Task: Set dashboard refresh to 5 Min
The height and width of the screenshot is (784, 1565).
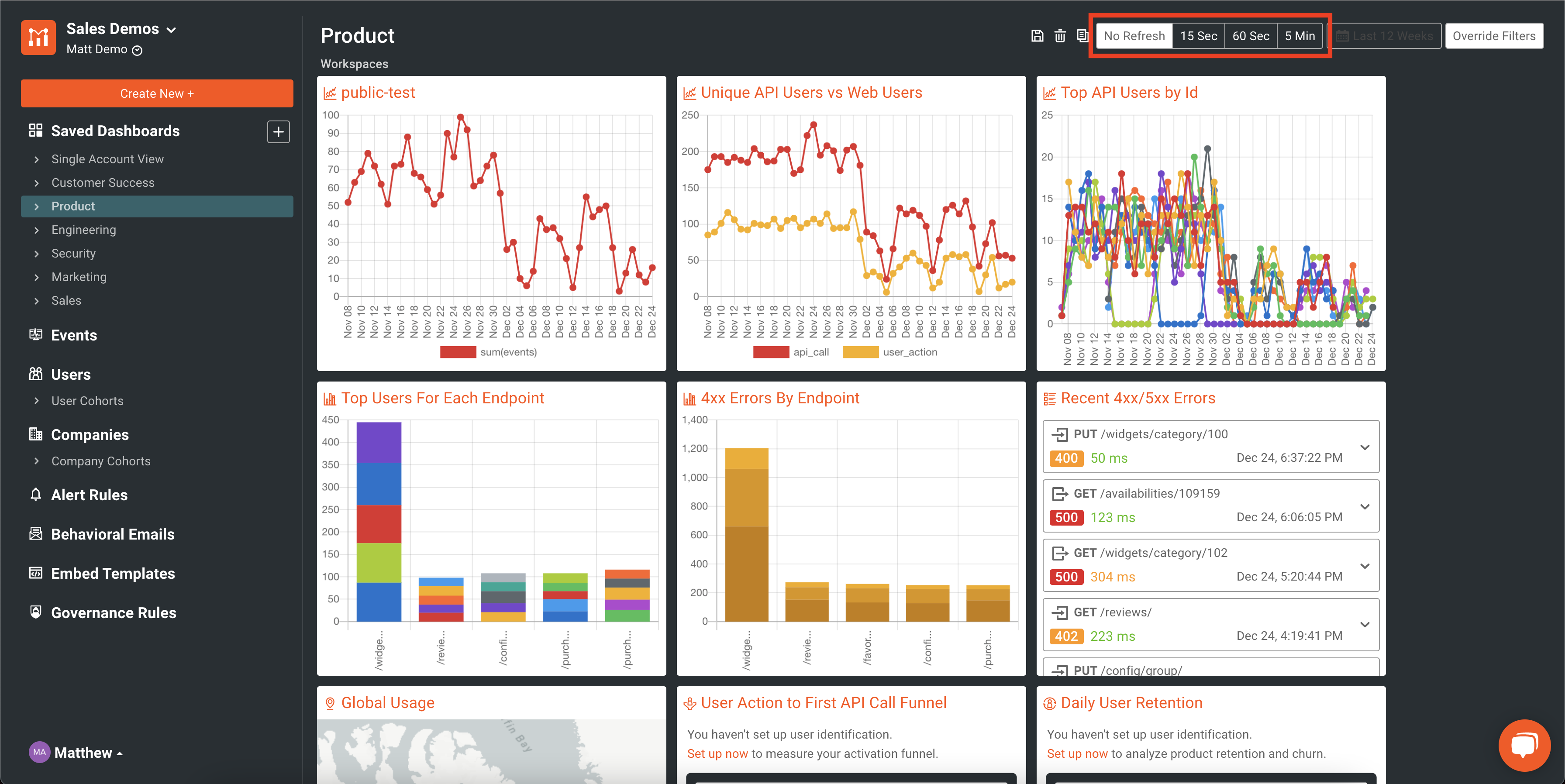Action: point(1300,36)
